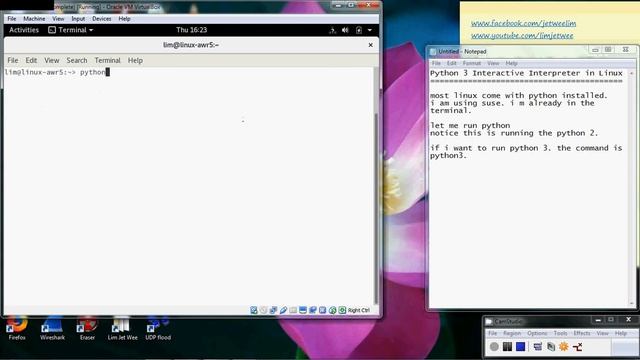The width and height of the screenshot is (640, 360).
Task: Open CamStudio Region menu
Action: point(512,333)
